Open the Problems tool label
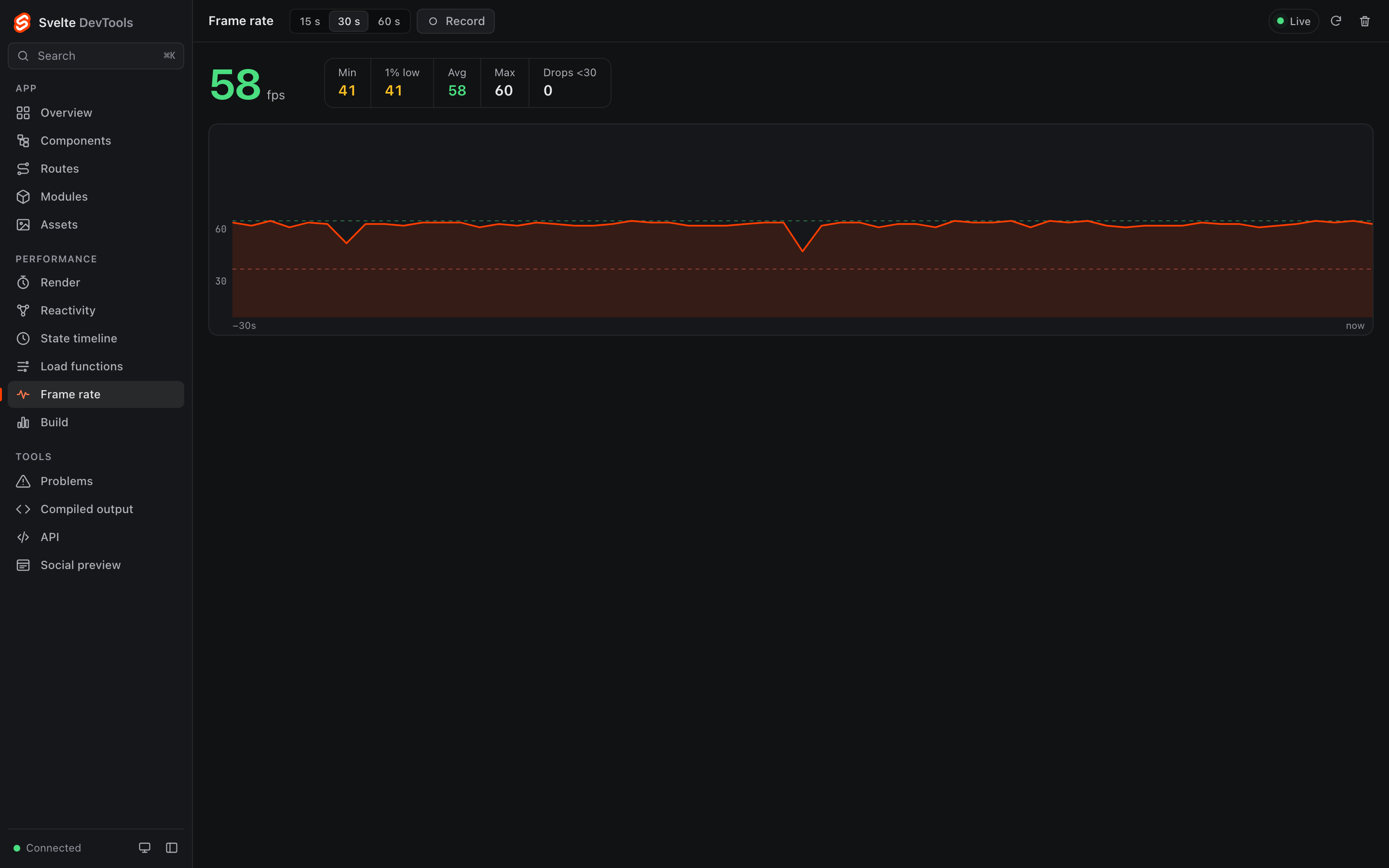1389x868 pixels. point(67,481)
